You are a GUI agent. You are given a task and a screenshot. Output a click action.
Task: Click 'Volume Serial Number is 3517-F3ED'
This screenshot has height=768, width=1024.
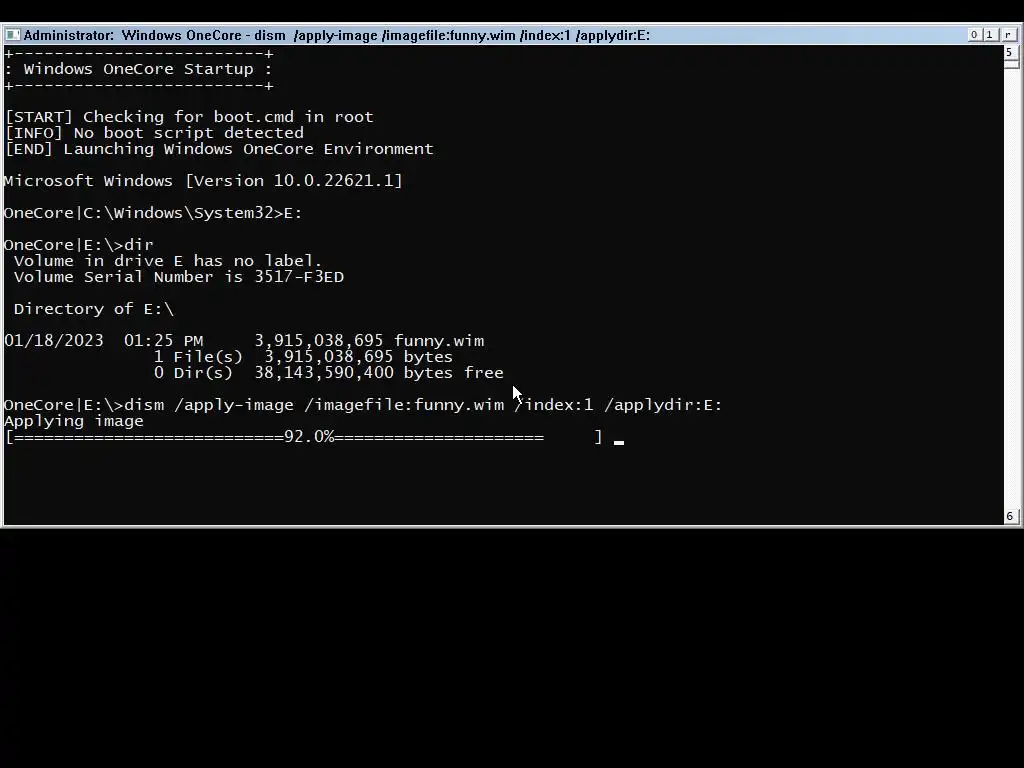click(x=179, y=277)
